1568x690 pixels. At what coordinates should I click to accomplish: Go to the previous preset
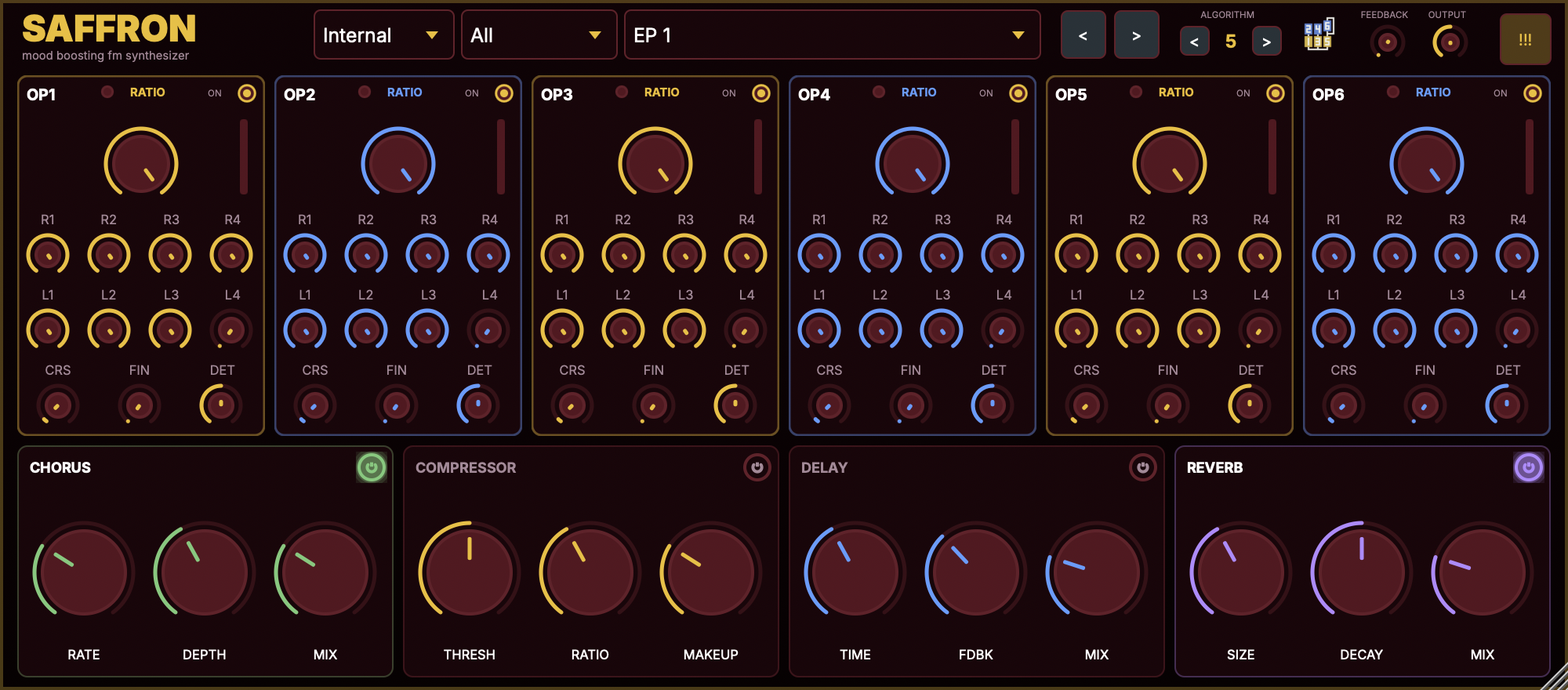(x=1083, y=35)
